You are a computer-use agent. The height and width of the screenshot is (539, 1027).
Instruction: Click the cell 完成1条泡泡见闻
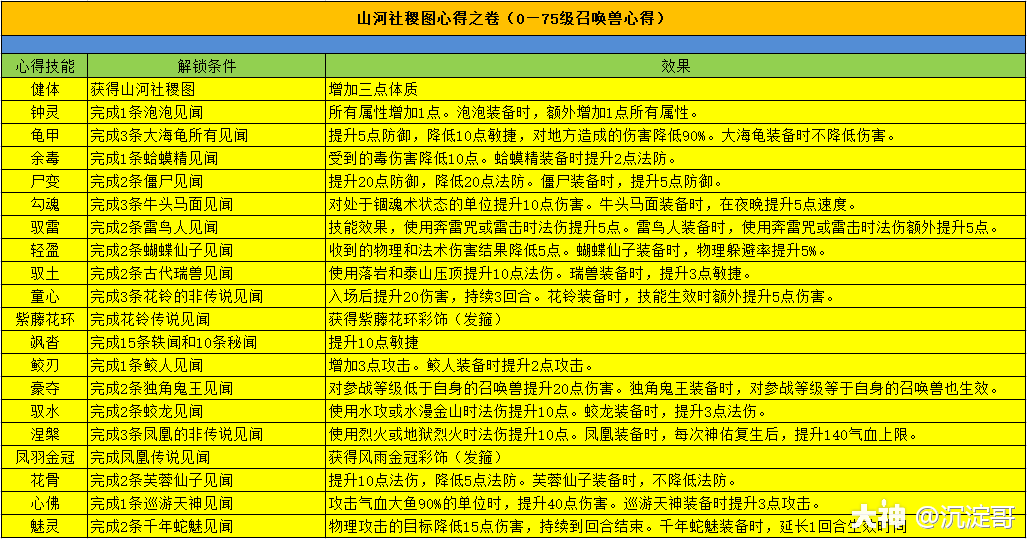pyautogui.click(x=206, y=112)
